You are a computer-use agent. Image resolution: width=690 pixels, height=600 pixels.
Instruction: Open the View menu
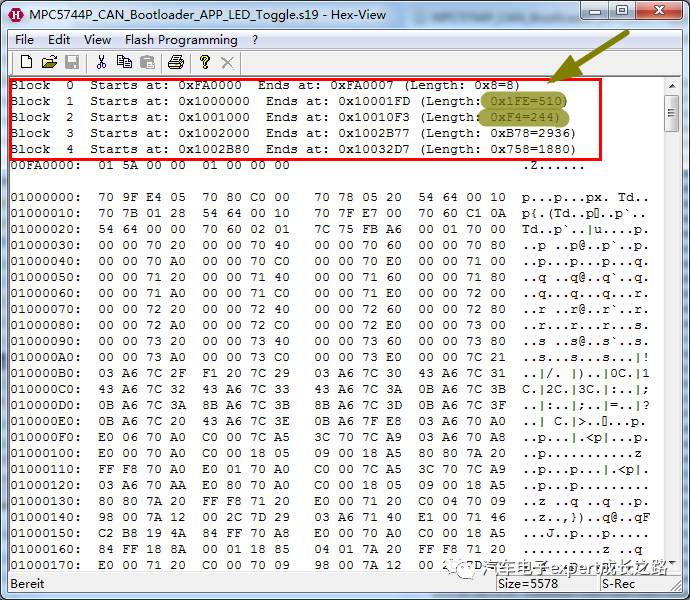click(97, 40)
